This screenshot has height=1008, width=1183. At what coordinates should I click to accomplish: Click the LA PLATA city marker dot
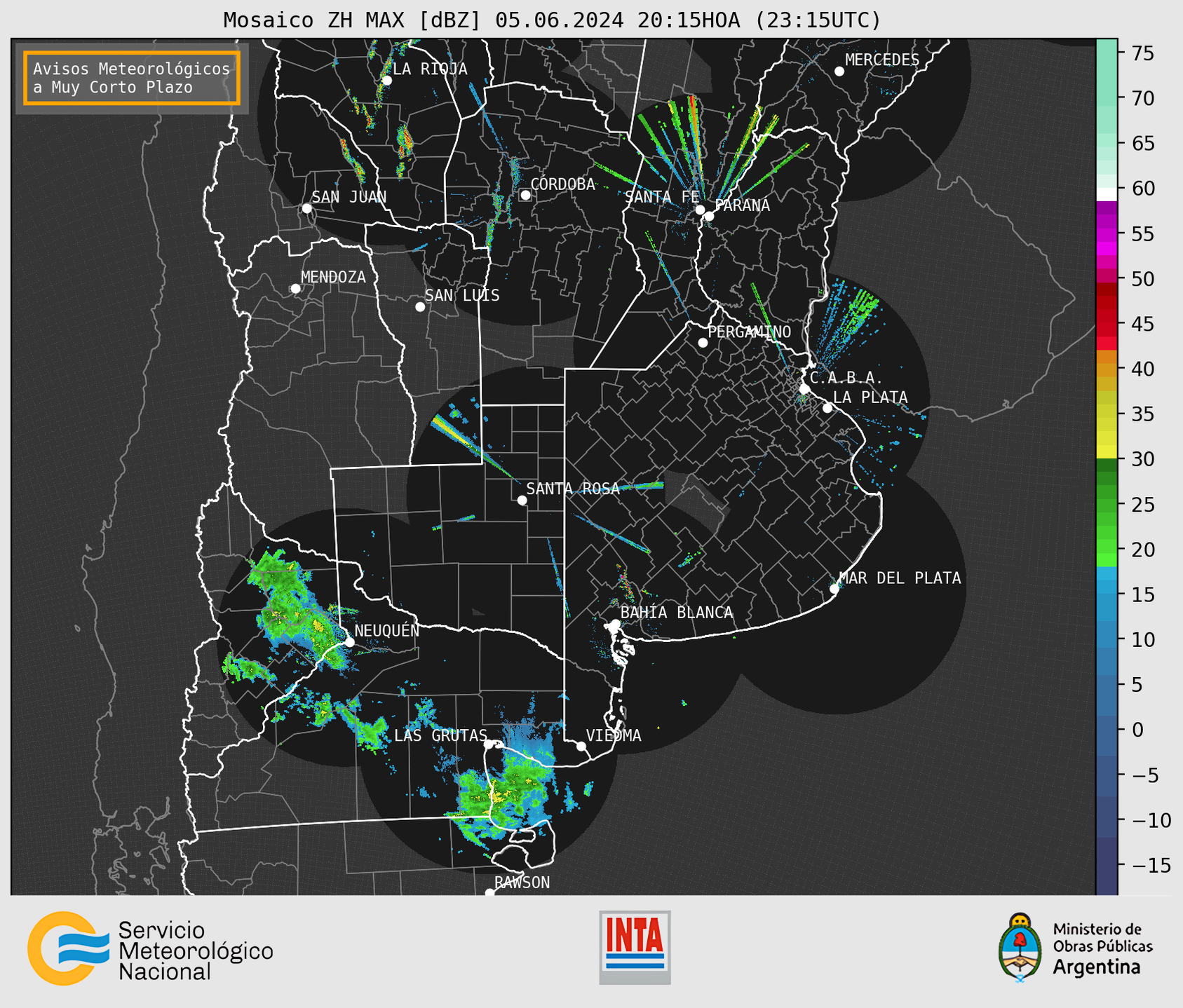827,408
